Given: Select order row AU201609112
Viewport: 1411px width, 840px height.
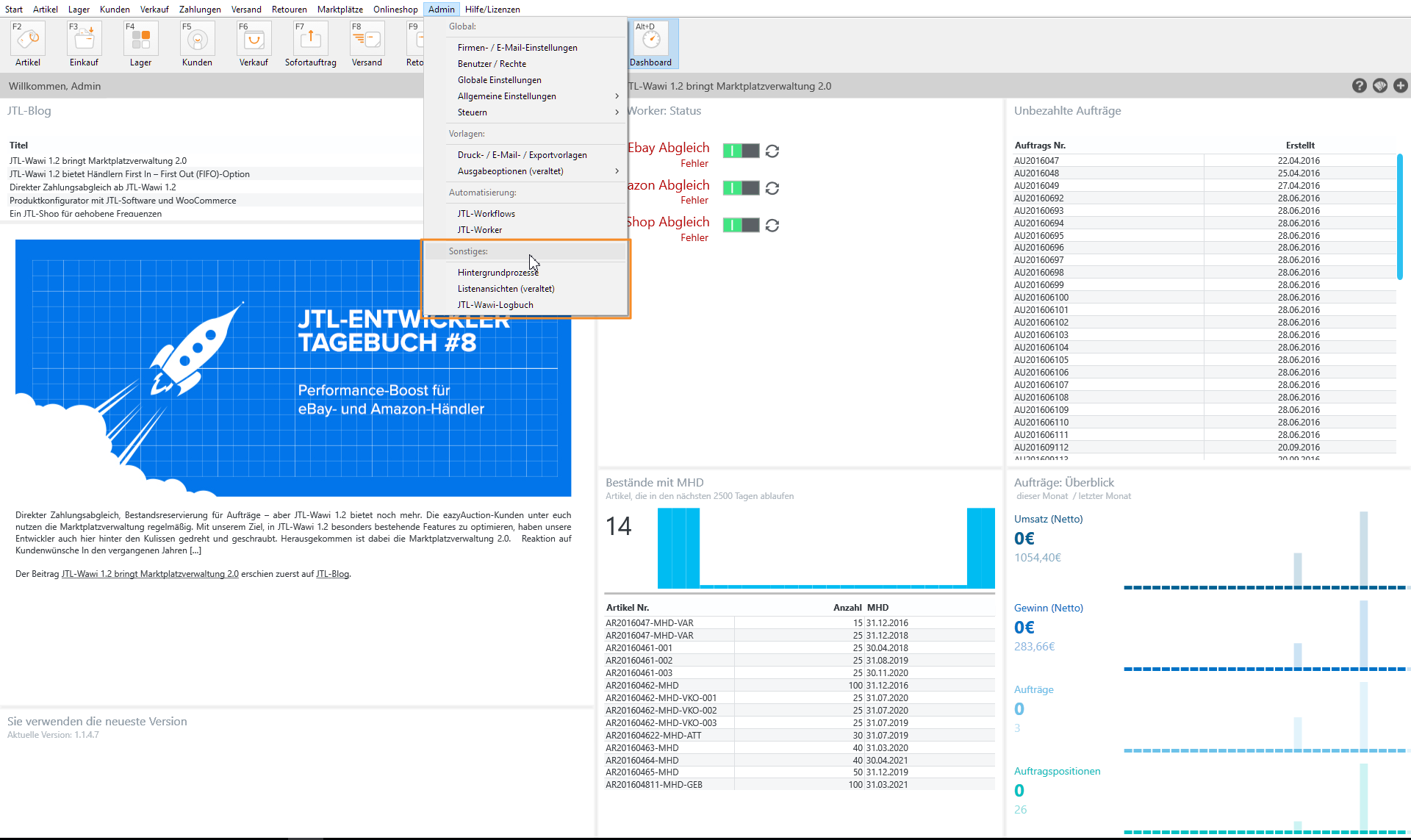Looking at the screenshot, I should (1204, 448).
